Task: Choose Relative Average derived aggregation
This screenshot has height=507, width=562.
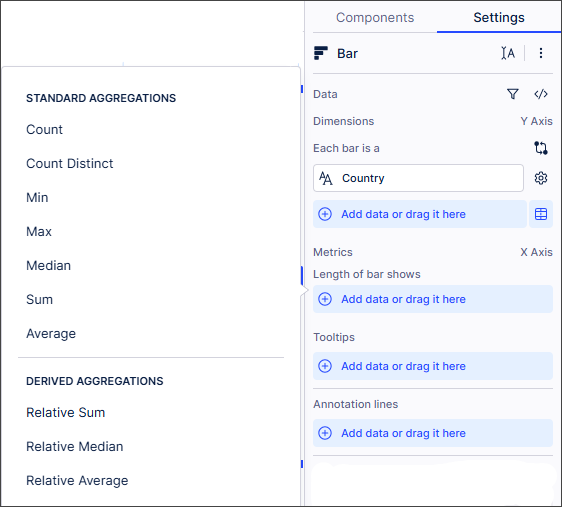Action: tap(77, 480)
